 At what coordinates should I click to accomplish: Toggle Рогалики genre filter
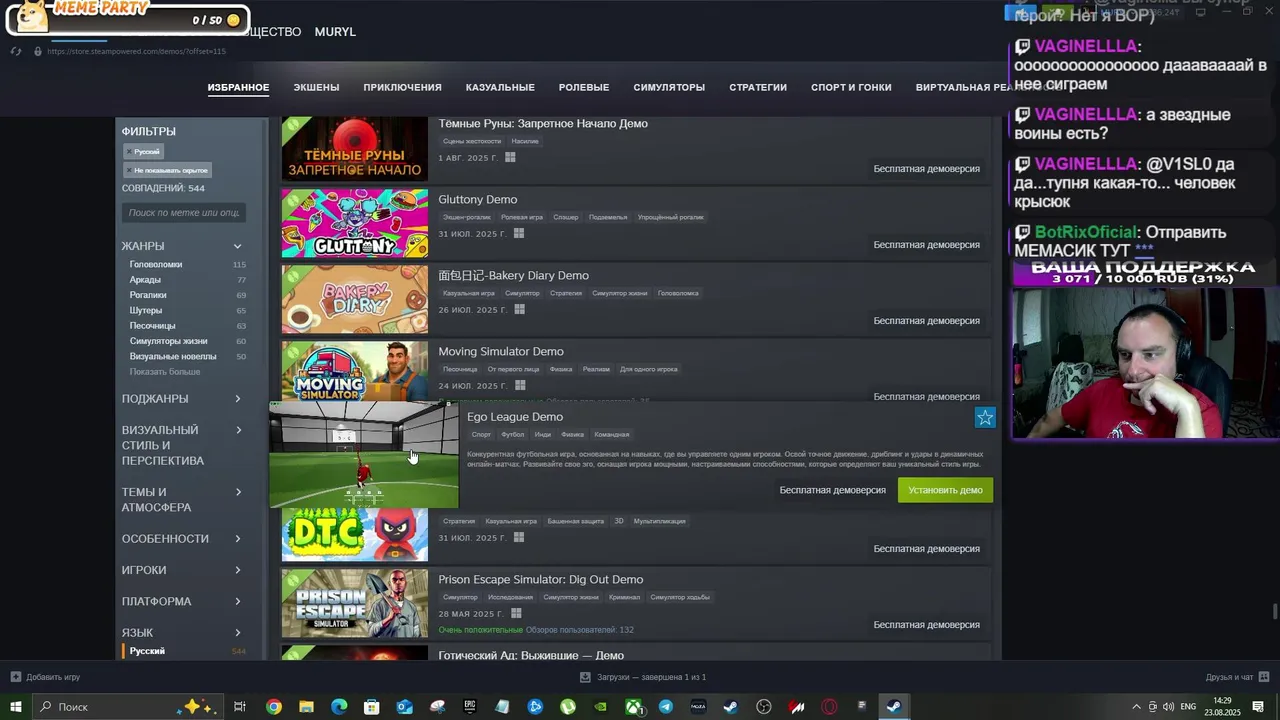(x=148, y=295)
